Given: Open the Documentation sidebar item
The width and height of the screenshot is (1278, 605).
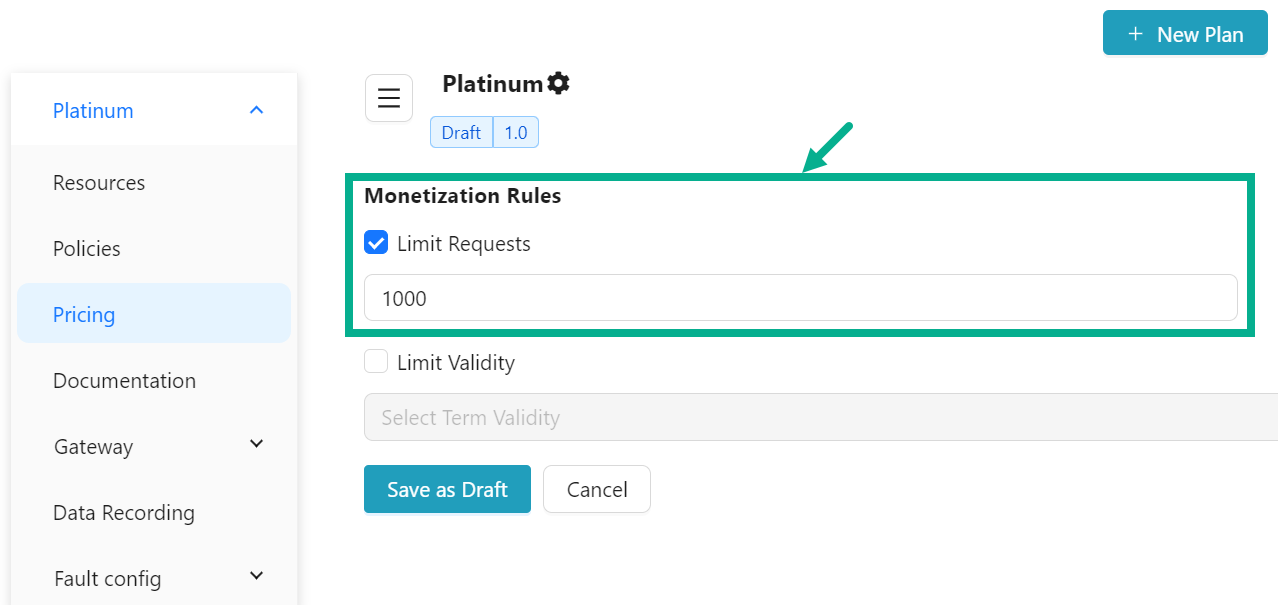Looking at the screenshot, I should 124,381.
